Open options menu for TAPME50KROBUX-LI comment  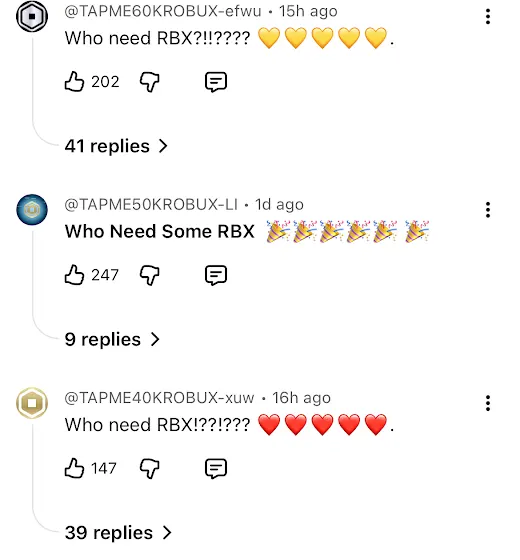coord(488,210)
